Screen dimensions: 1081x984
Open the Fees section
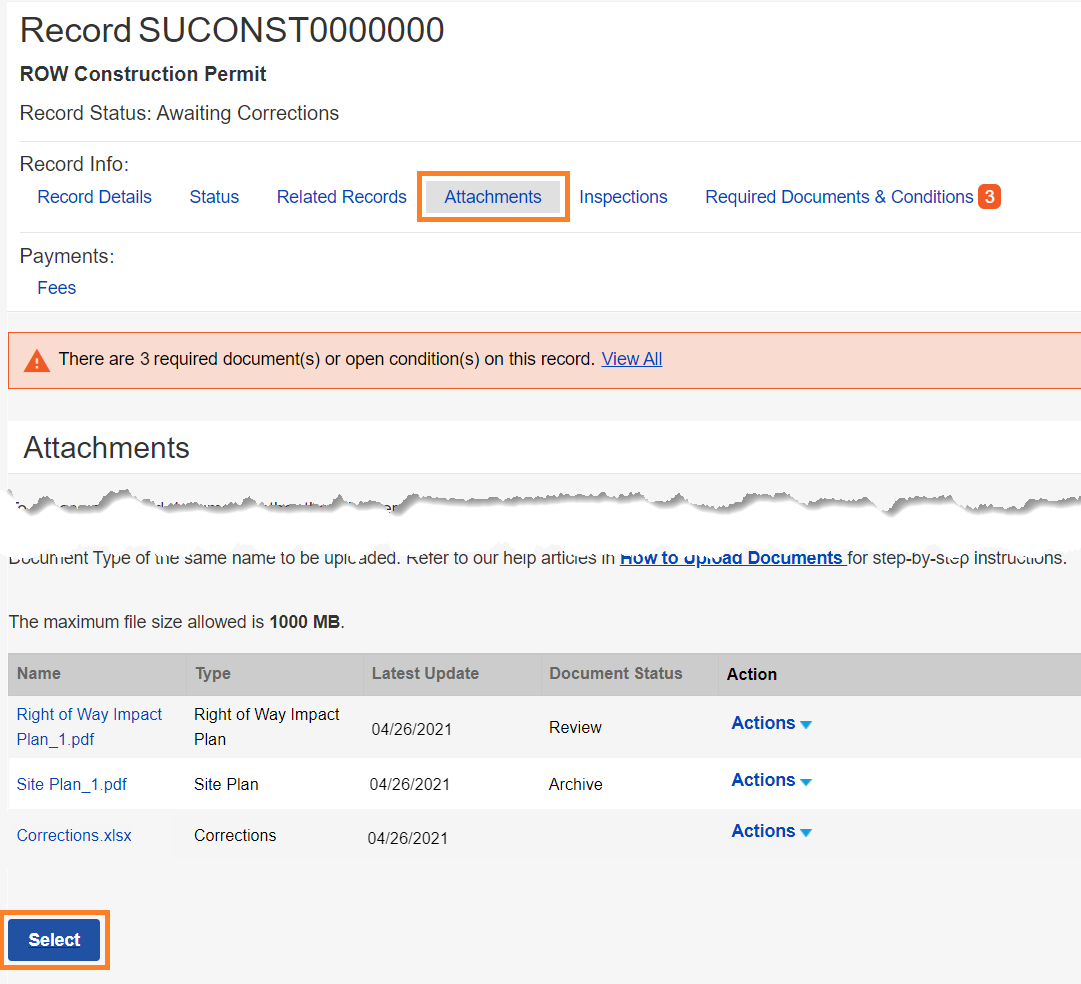tap(56, 288)
